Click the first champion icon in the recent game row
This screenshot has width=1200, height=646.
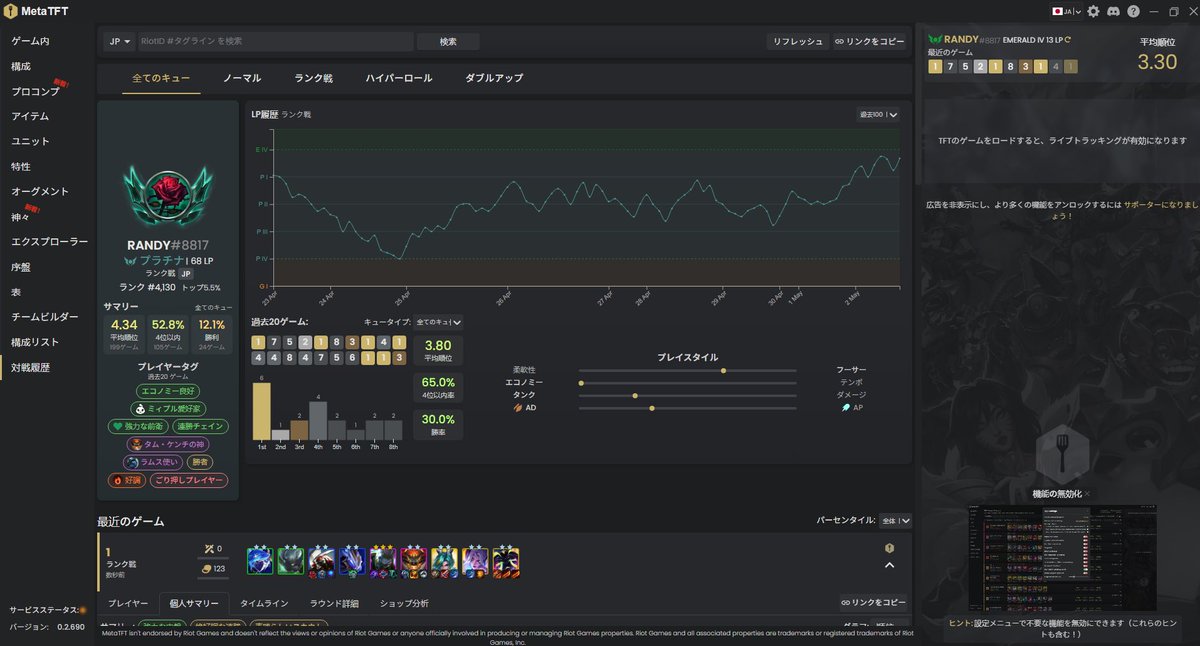260,561
